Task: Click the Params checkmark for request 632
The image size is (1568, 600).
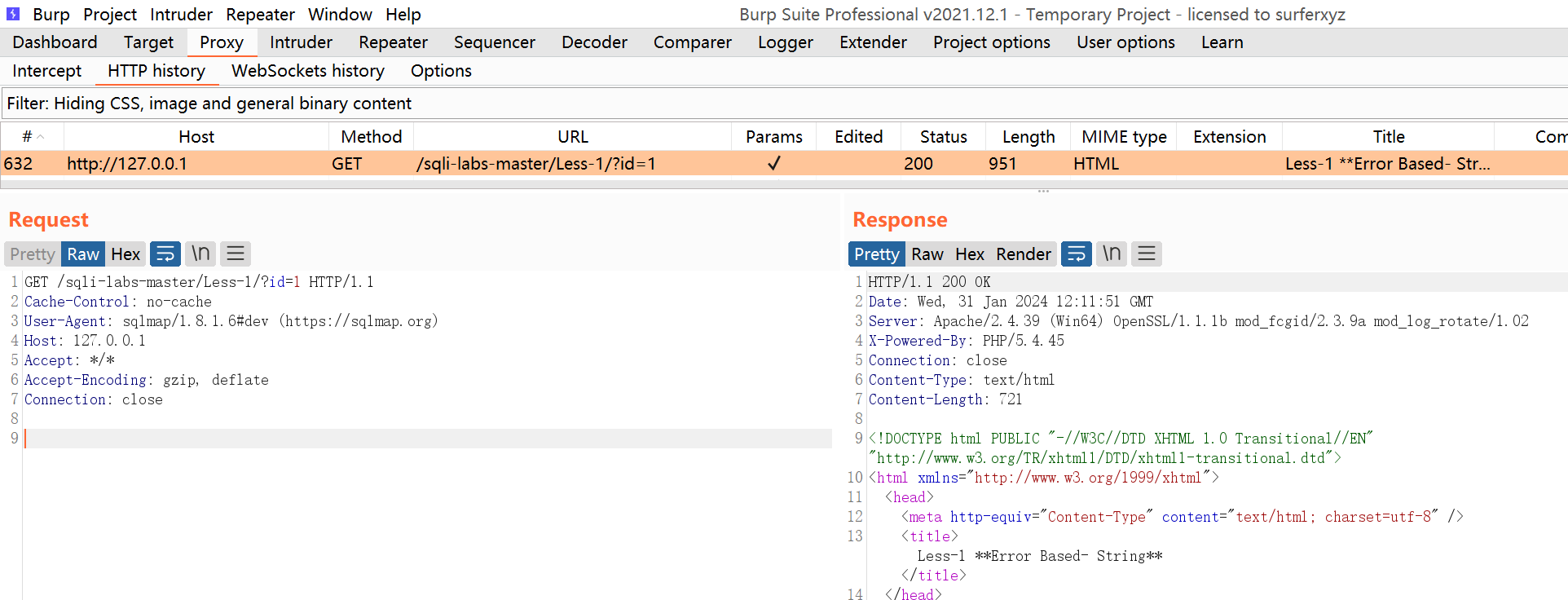Action: 773,164
